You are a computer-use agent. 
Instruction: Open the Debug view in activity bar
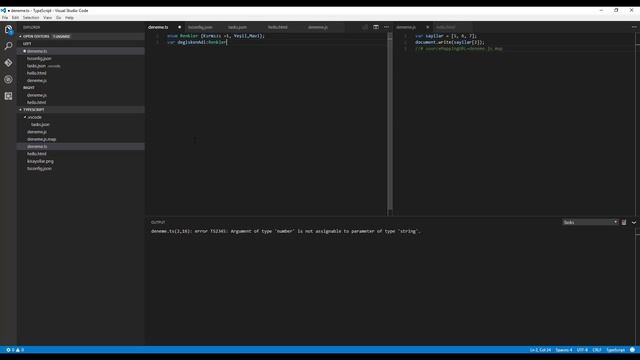pyautogui.click(x=8, y=79)
